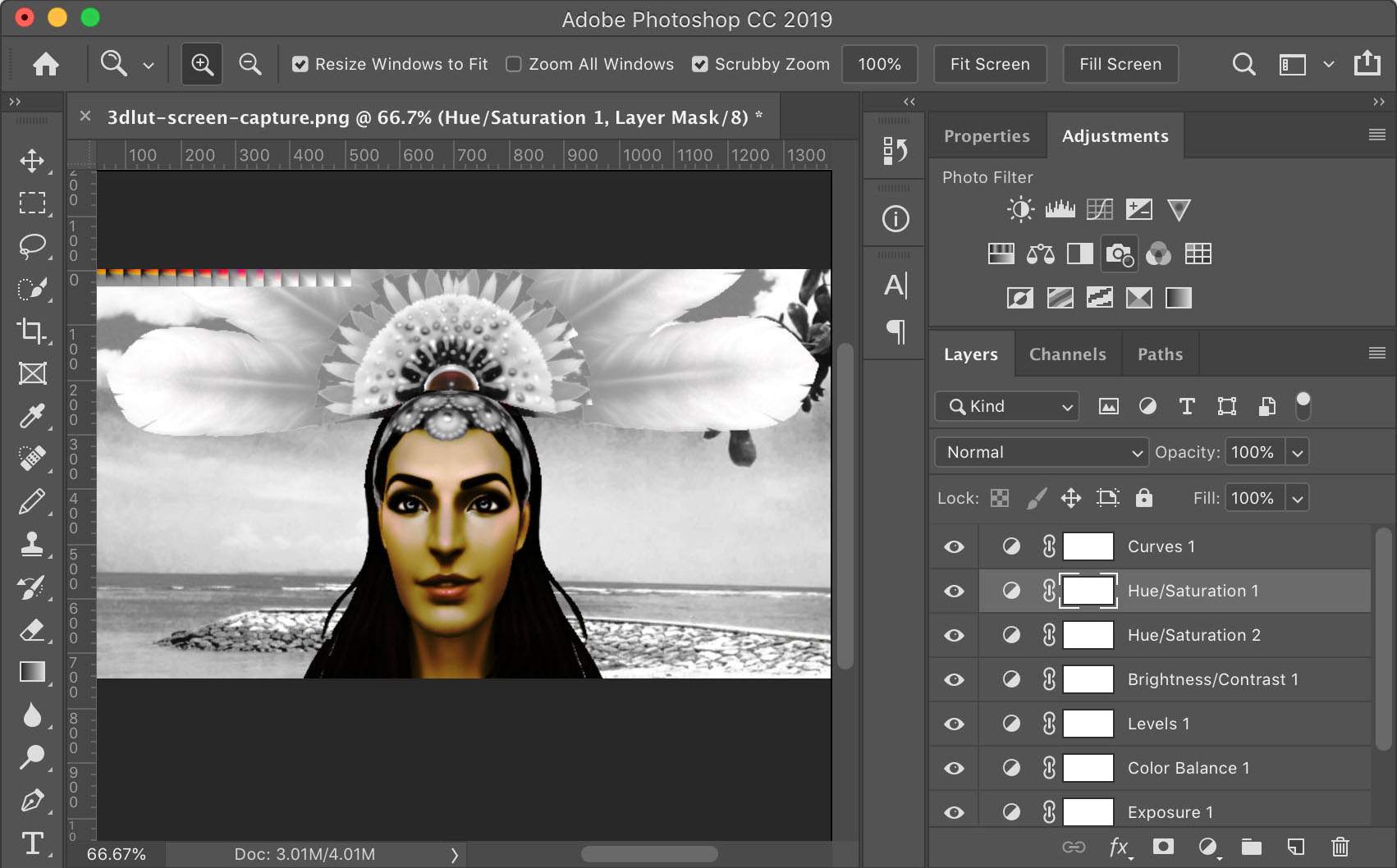This screenshot has width=1397, height=868.
Task: Select the Rectangular Marquee tool
Action: (33, 203)
